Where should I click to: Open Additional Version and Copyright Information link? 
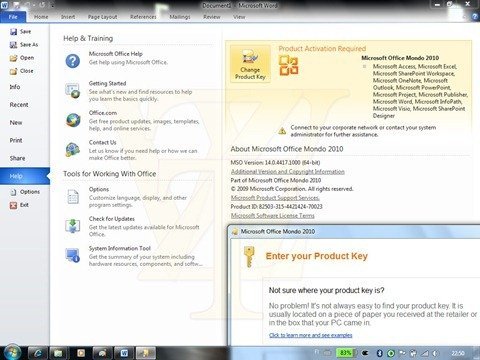(x=288, y=172)
